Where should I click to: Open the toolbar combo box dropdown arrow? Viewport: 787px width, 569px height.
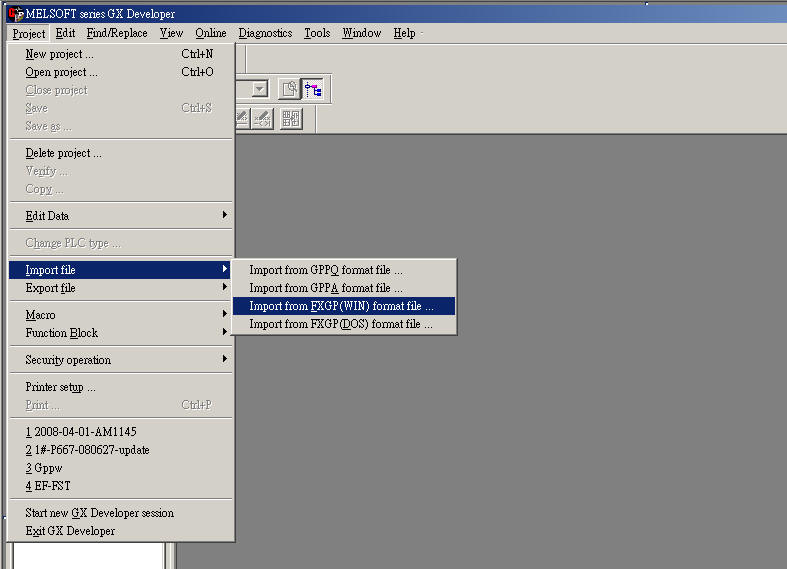coord(260,89)
